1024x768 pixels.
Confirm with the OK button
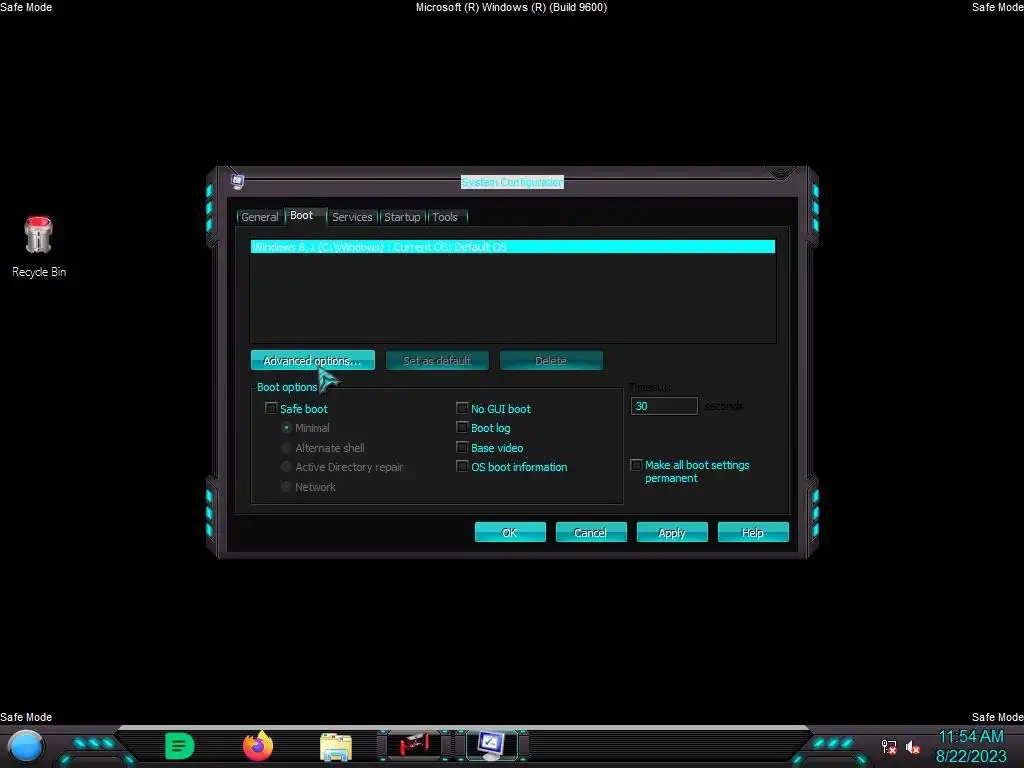[x=510, y=533]
